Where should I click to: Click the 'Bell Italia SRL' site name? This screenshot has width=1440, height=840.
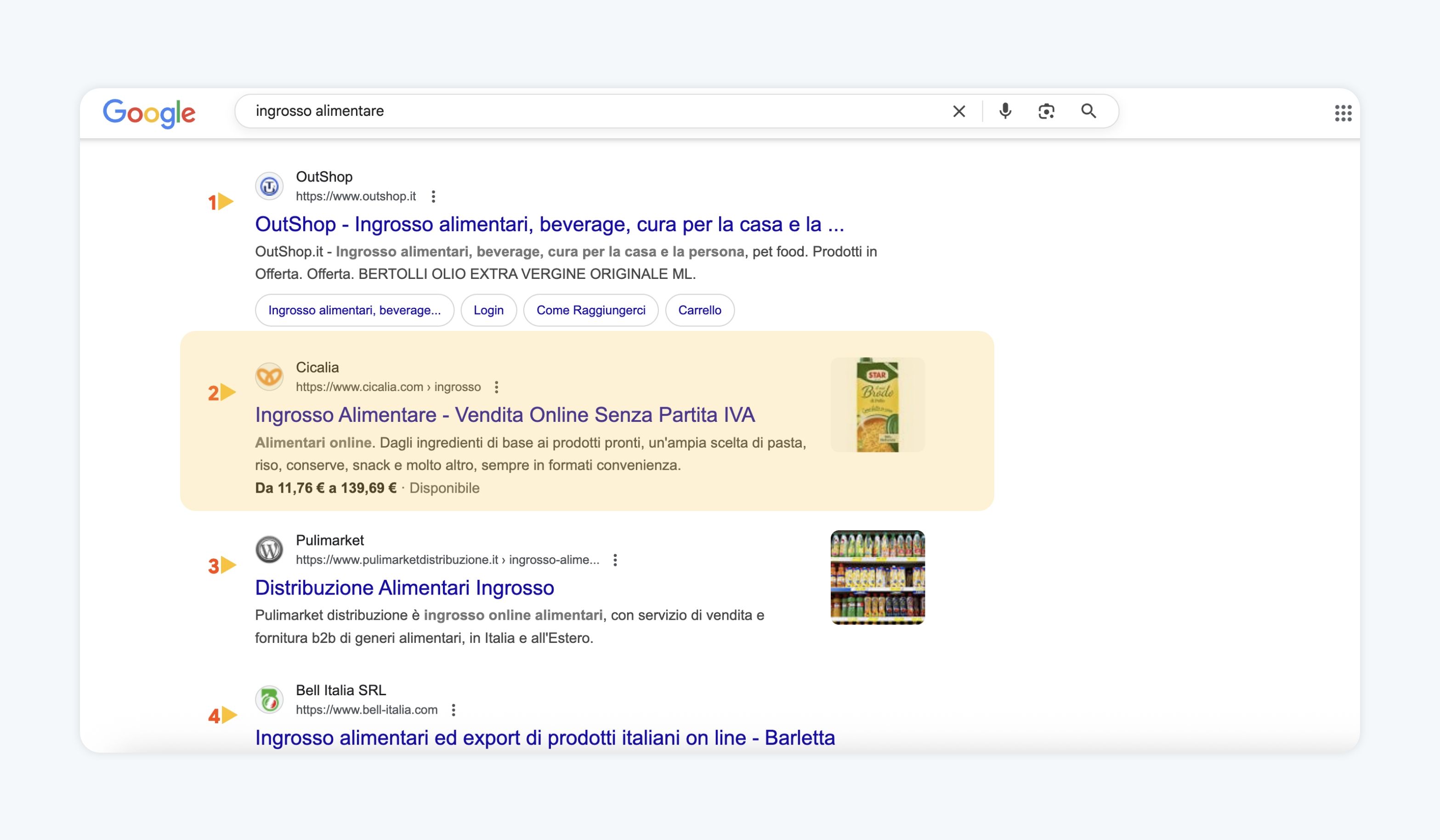click(340, 690)
